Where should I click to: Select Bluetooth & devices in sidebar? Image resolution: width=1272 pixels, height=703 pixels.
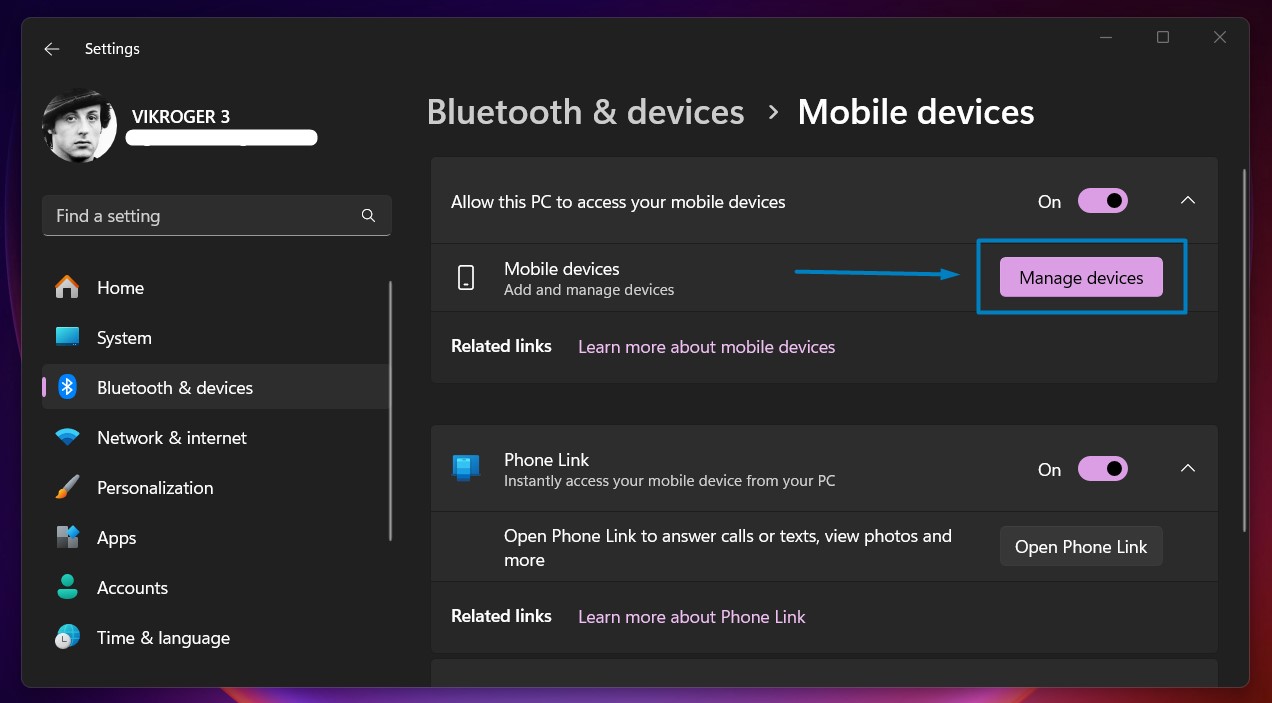(x=215, y=388)
